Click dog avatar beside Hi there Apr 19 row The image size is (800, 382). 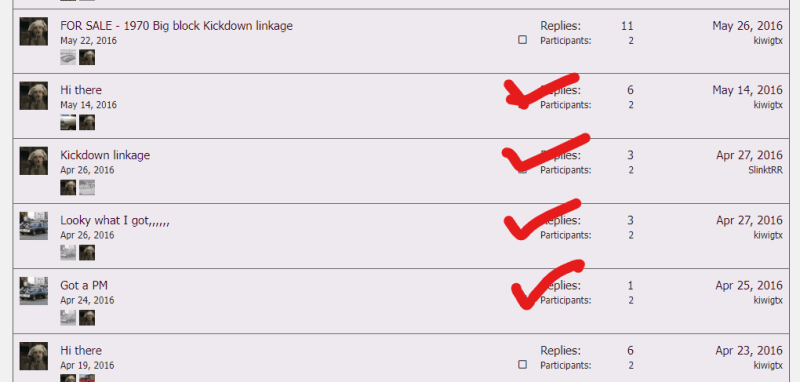[34, 356]
